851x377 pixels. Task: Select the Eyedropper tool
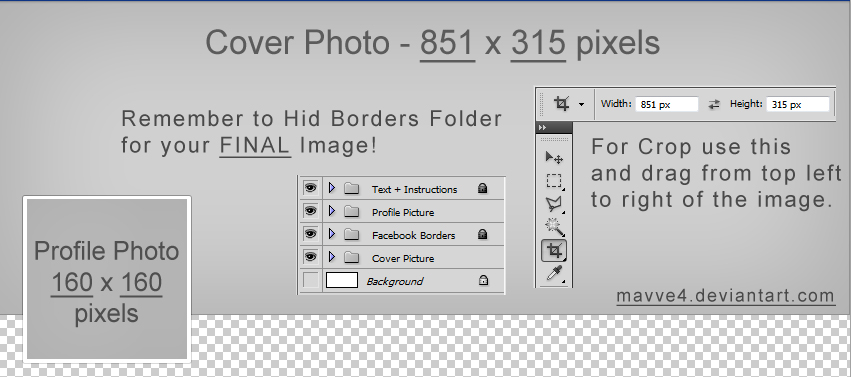pos(554,273)
